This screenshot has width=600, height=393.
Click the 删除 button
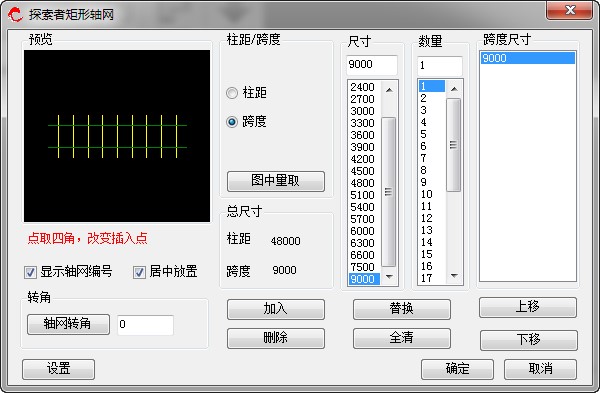[276, 338]
